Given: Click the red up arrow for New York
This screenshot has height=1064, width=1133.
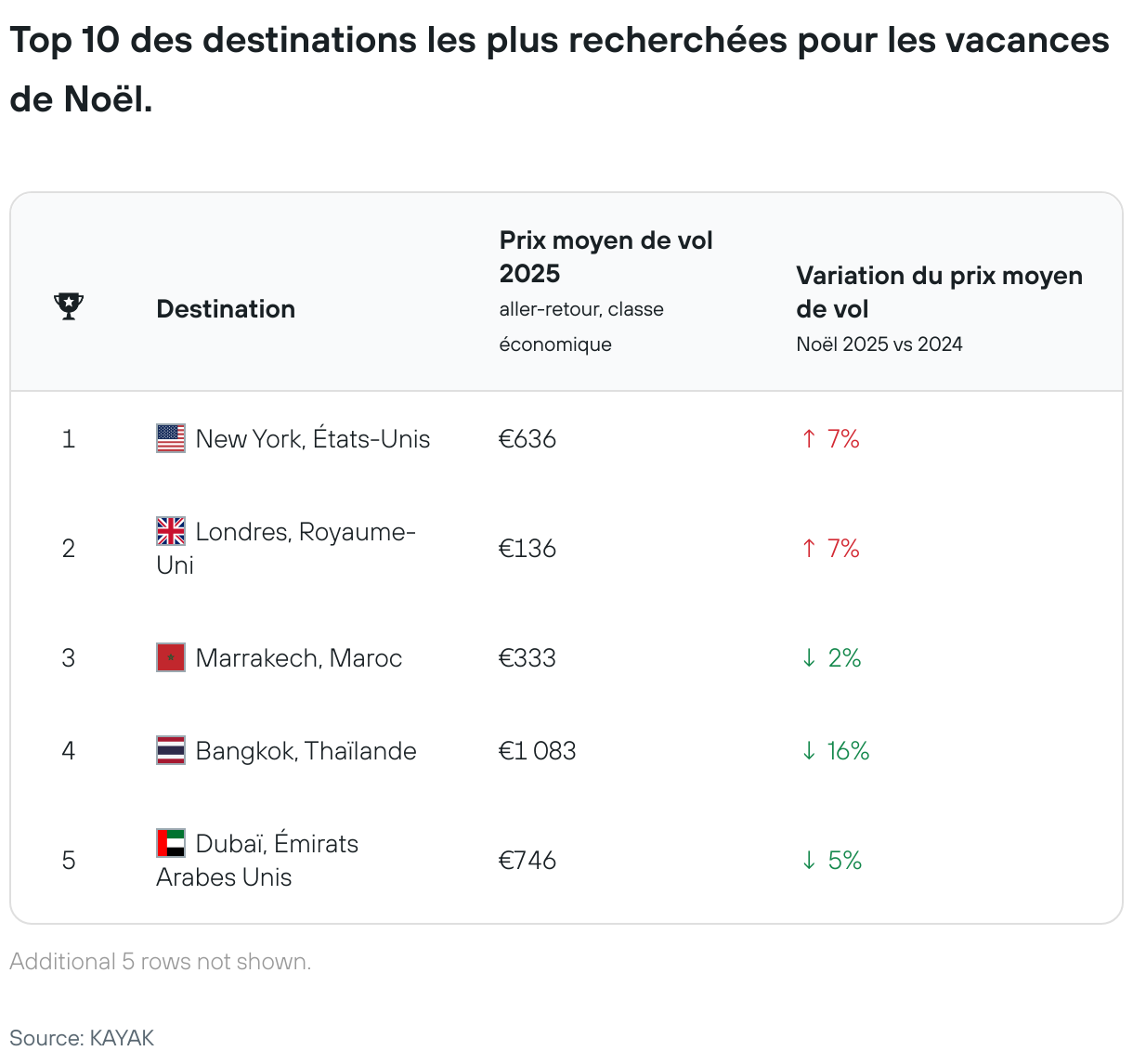Looking at the screenshot, I should pyautogui.click(x=809, y=438).
